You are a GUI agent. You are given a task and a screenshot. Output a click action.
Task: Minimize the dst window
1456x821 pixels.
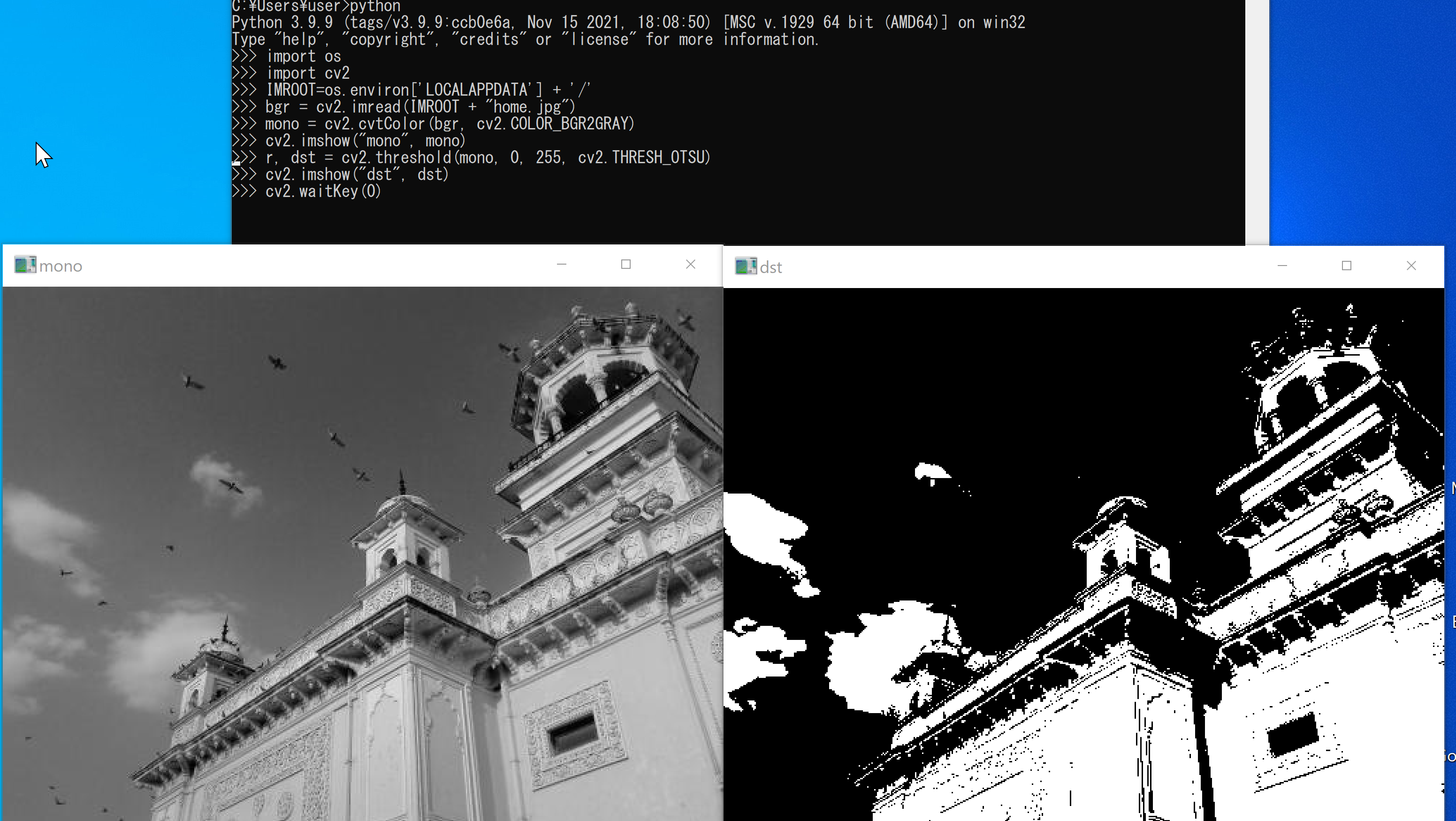point(1282,266)
